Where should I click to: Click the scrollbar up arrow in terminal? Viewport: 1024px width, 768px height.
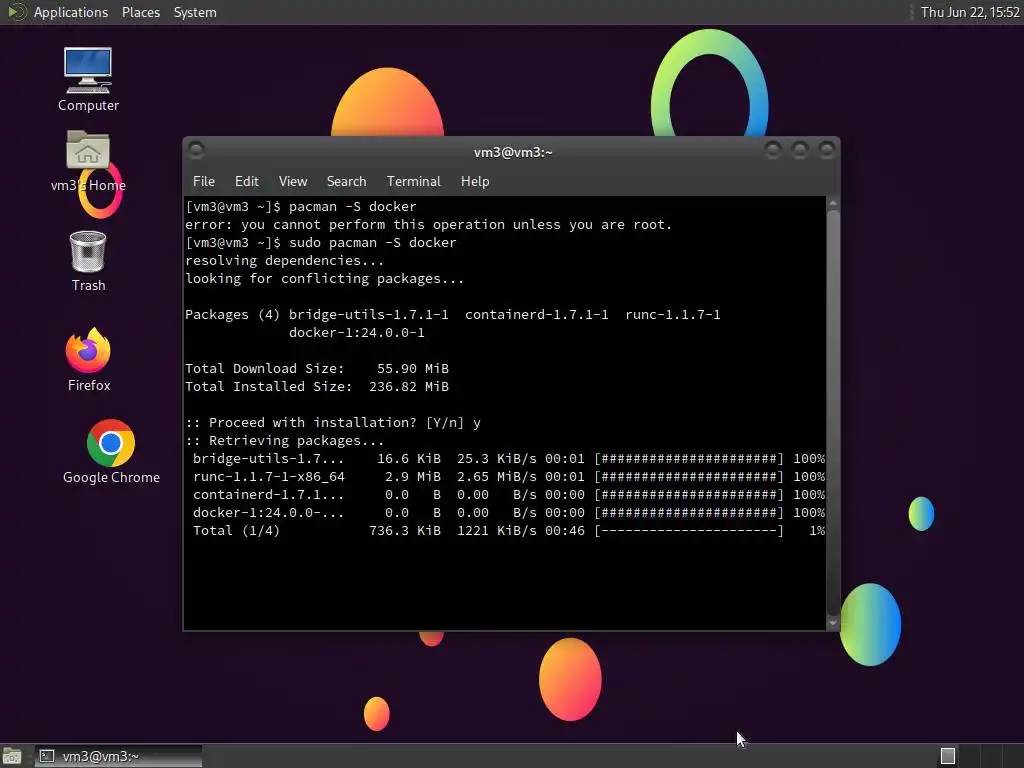(x=833, y=204)
